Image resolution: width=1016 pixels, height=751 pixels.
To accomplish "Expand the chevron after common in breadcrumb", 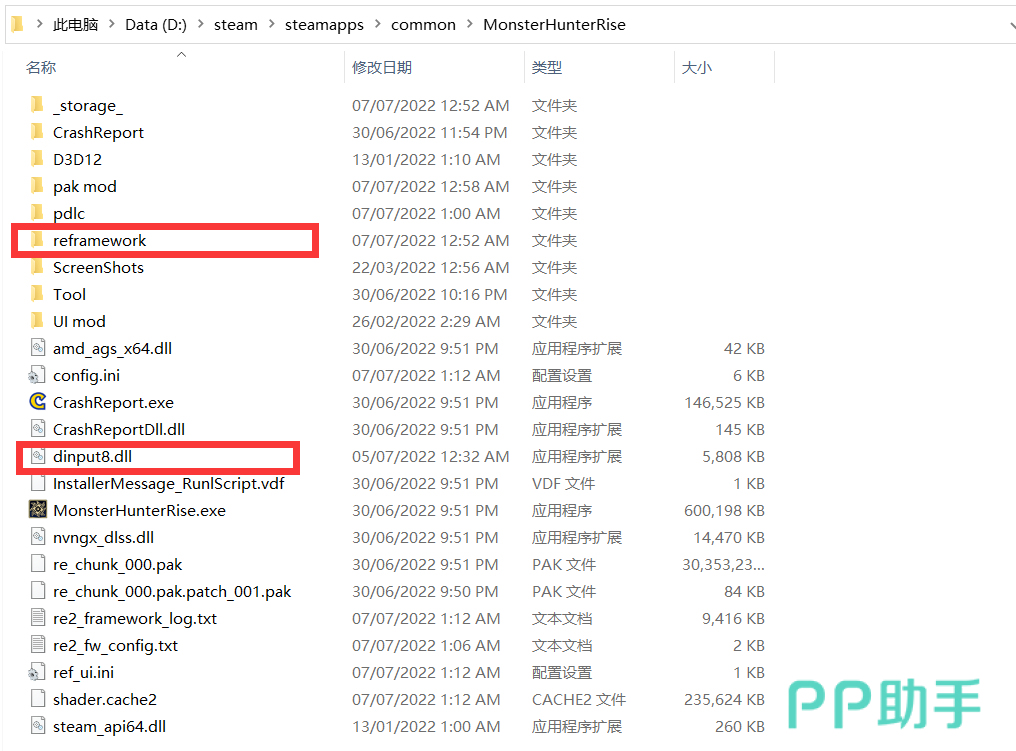I will pos(469,24).
